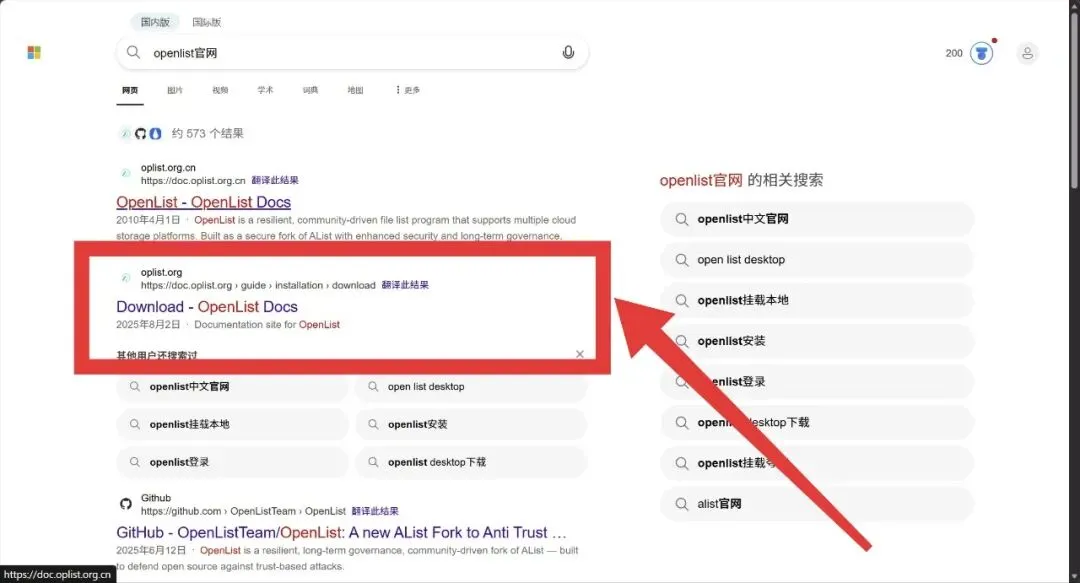Select the 图片 search tab
This screenshot has width=1080, height=583.
(x=175, y=90)
